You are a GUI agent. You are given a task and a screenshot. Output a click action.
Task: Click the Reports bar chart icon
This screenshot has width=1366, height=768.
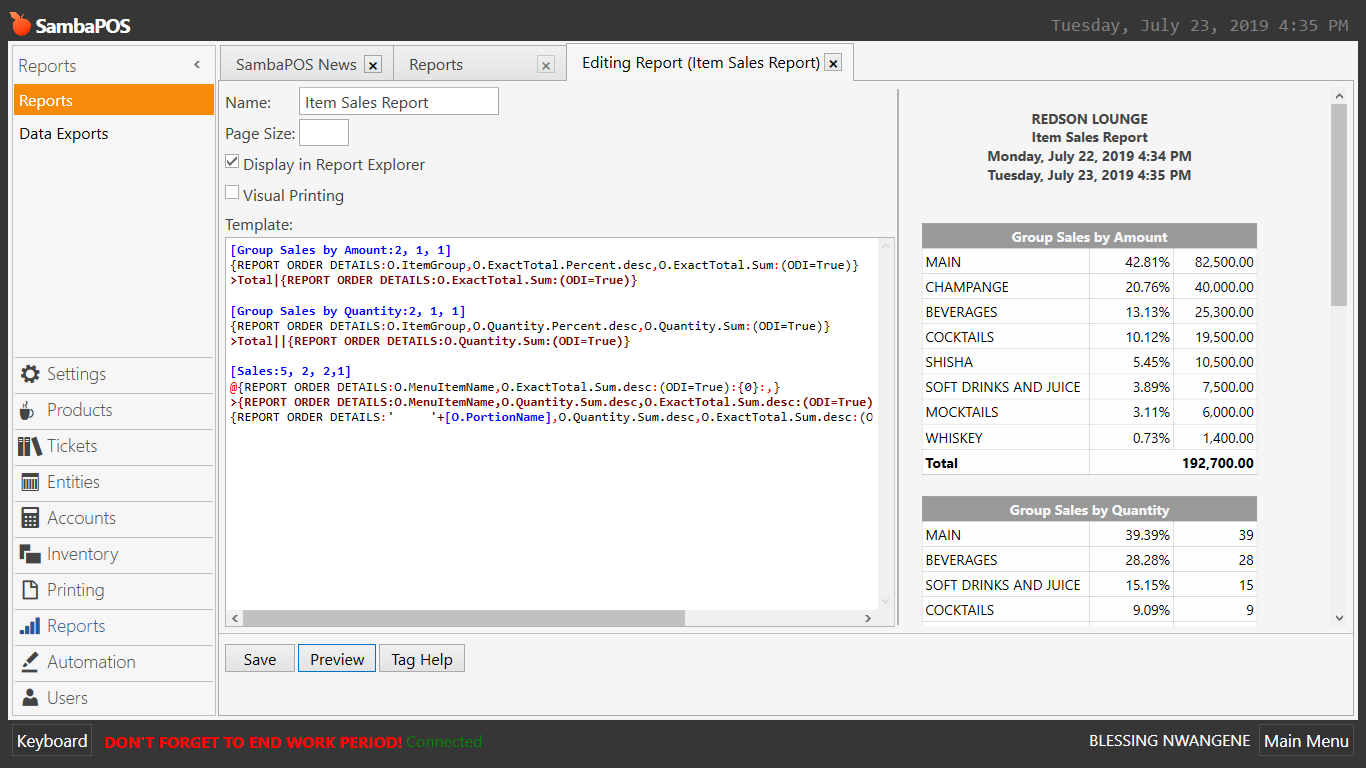point(30,626)
